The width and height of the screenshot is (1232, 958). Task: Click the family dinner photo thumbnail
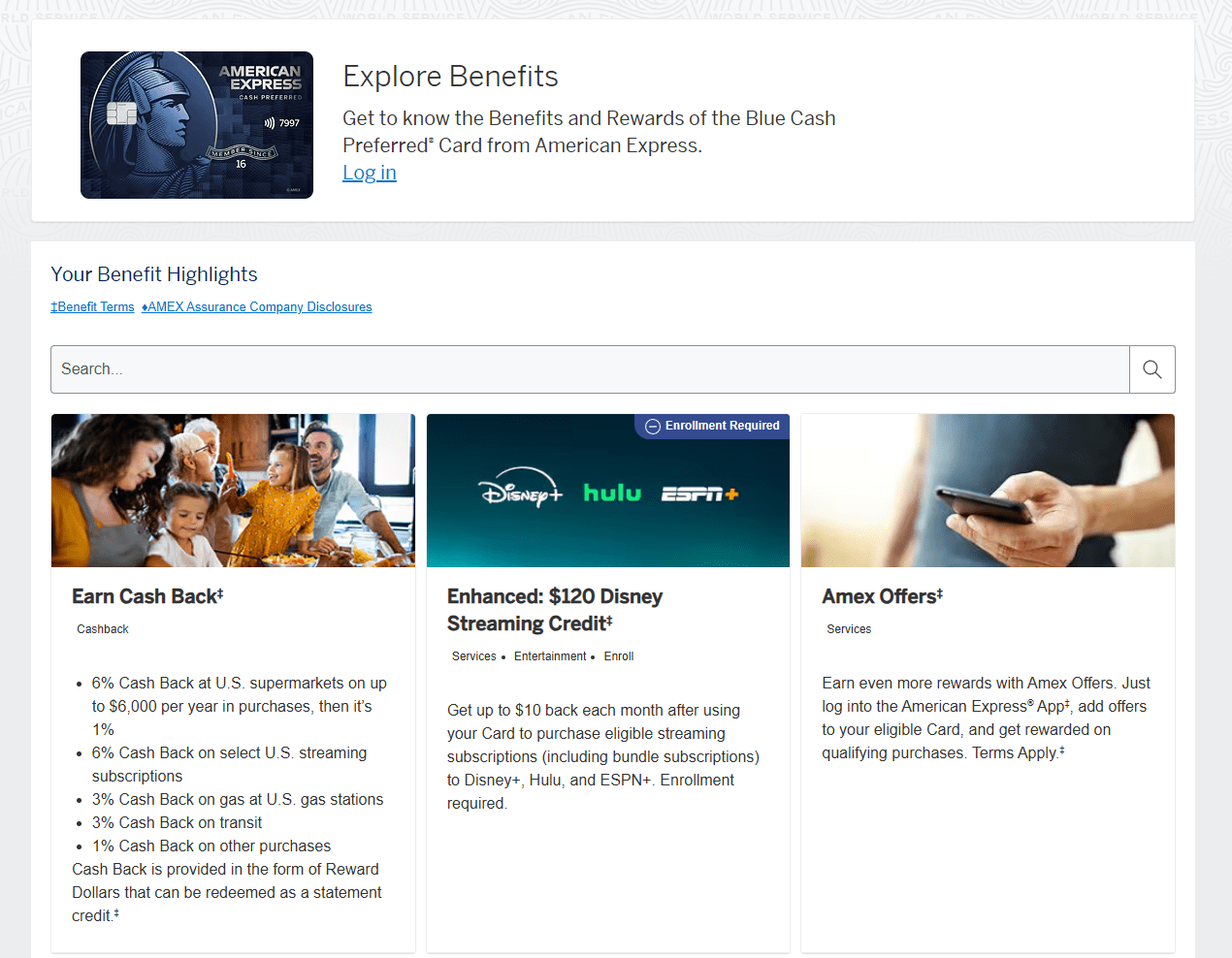(x=233, y=491)
